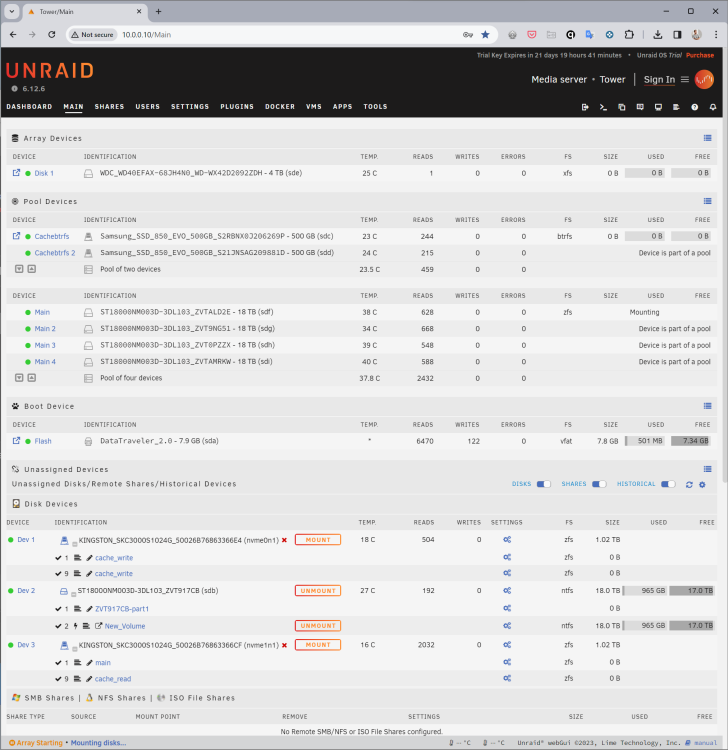728x750 pixels.
Task: Collapse Cachebtrfs pool down arrow
Action: click(19, 269)
